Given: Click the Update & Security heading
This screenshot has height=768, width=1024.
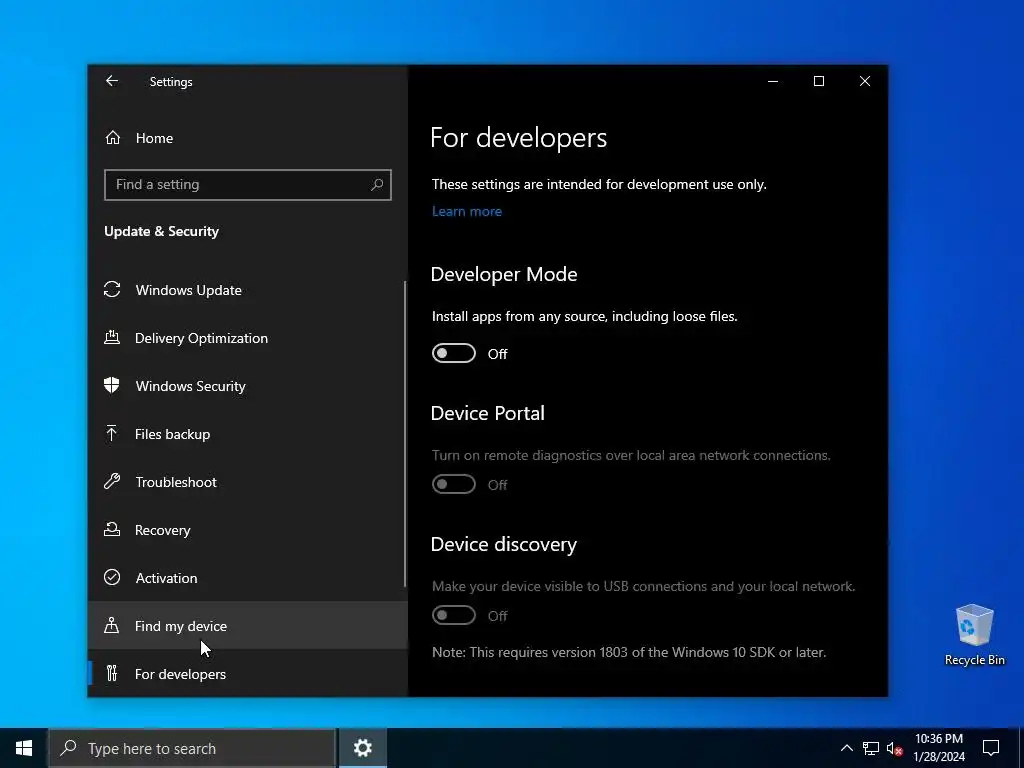Looking at the screenshot, I should [x=161, y=231].
